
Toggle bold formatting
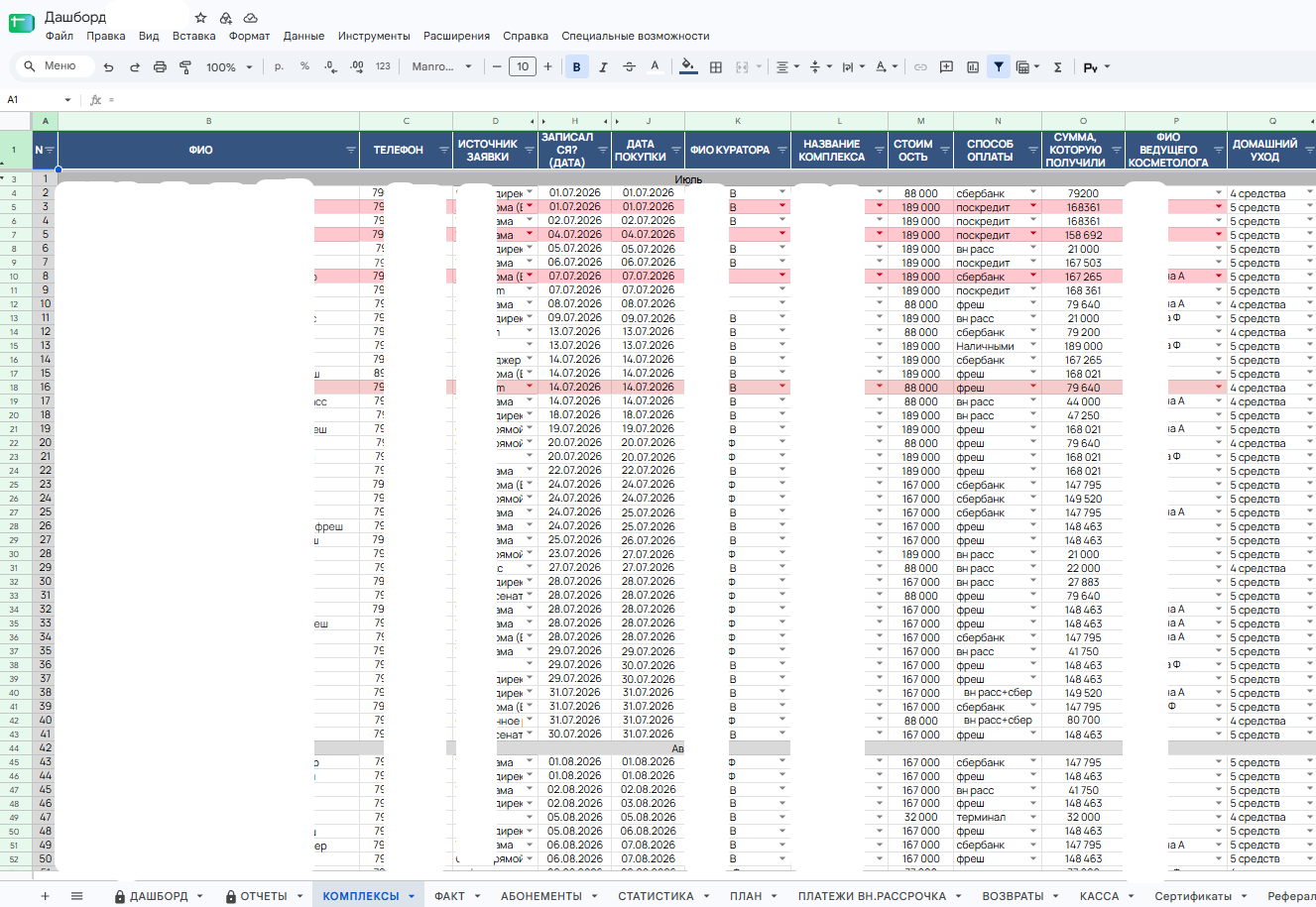click(576, 67)
